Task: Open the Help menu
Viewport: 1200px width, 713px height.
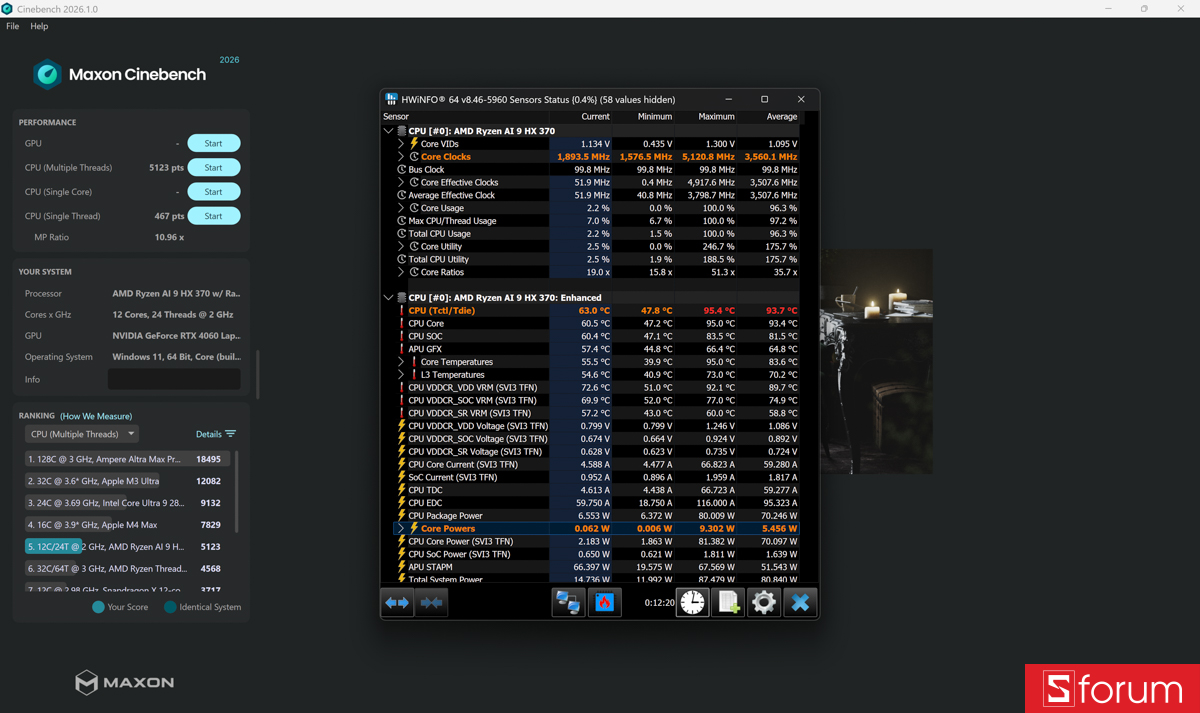Action: (x=39, y=26)
